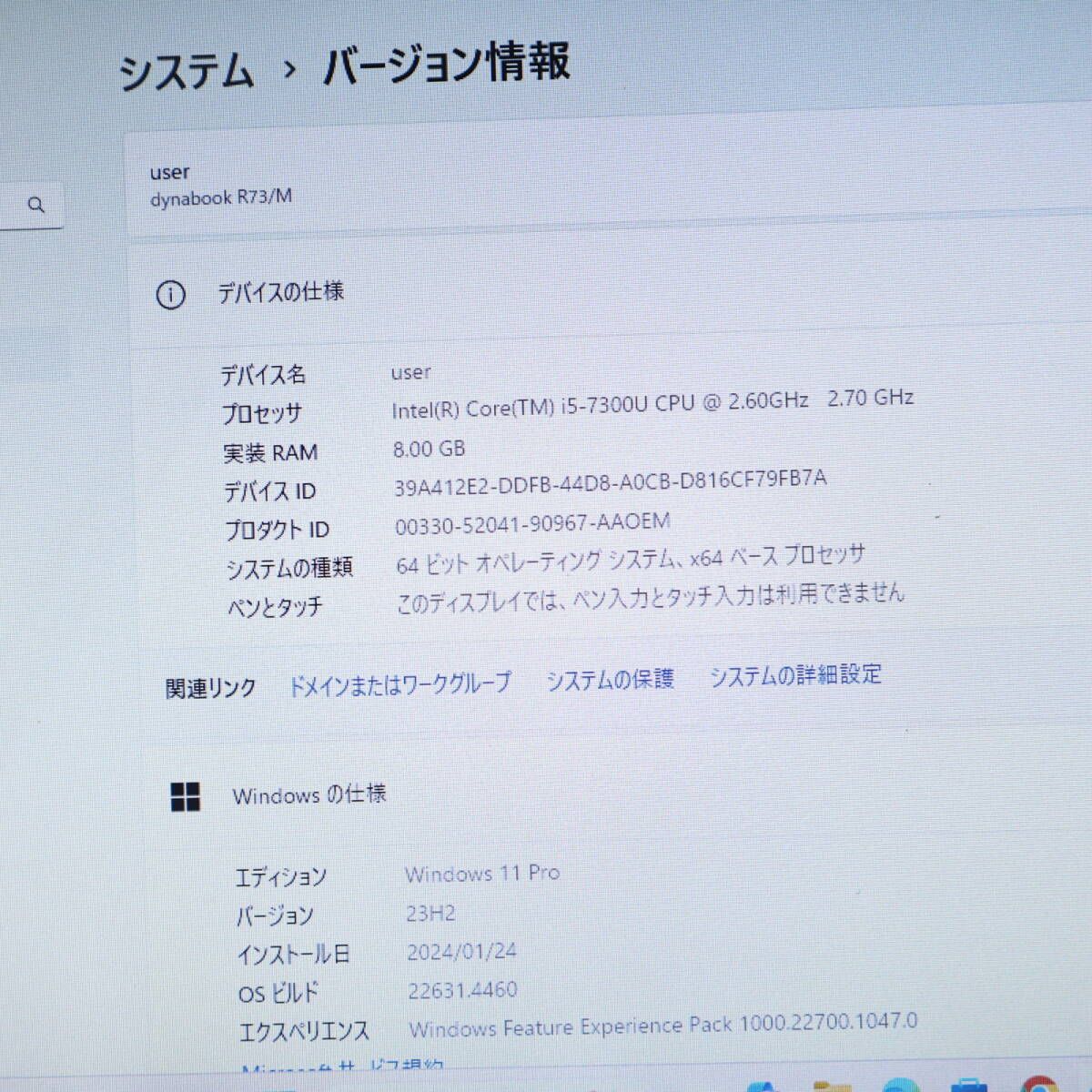Click the エディション label
The image size is (1092, 1092).
click(281, 877)
